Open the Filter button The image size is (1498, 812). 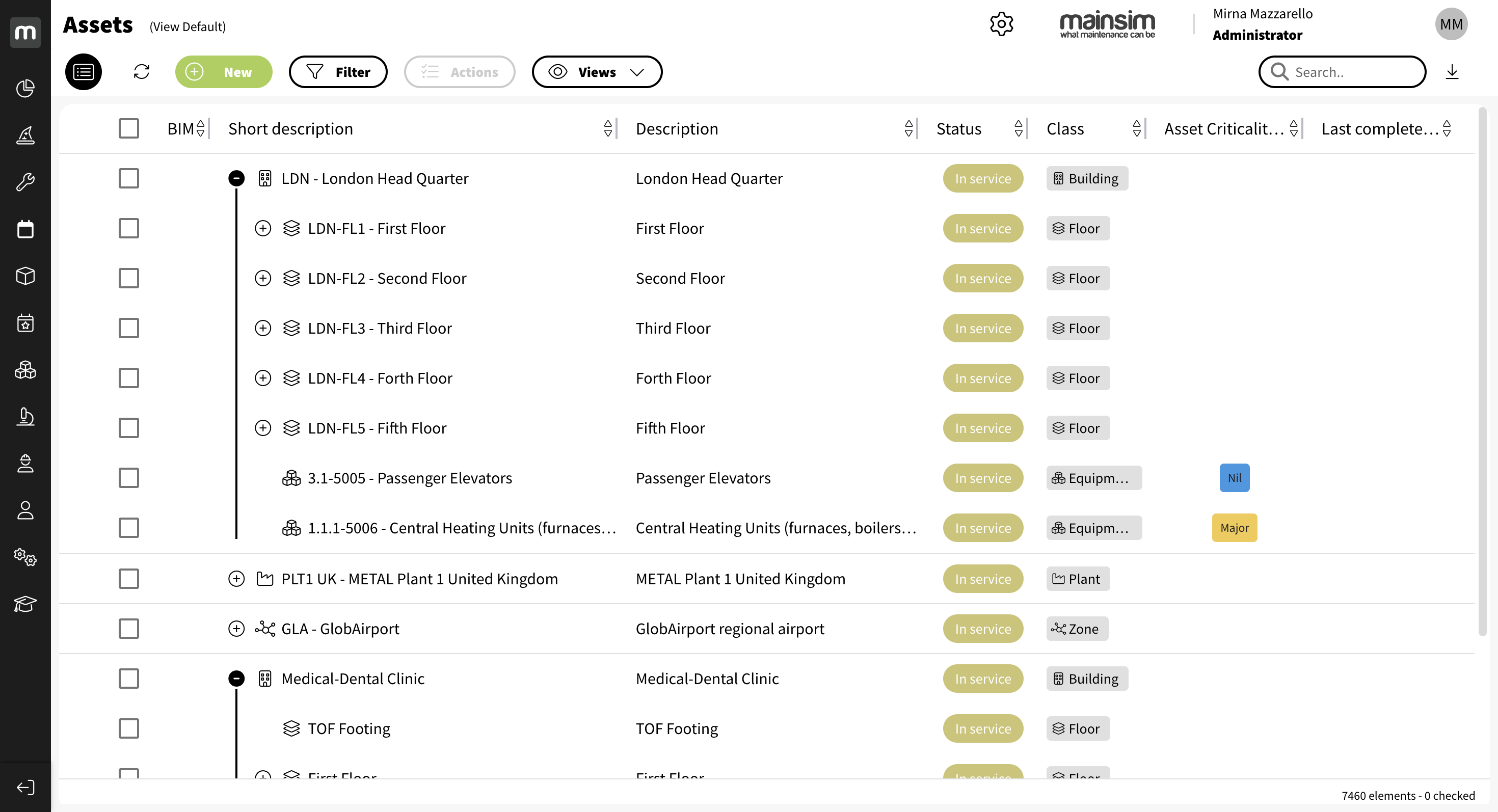pos(338,71)
